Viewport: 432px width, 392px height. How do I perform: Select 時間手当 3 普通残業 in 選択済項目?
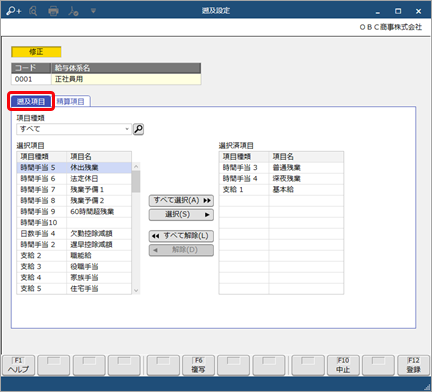tap(281, 168)
